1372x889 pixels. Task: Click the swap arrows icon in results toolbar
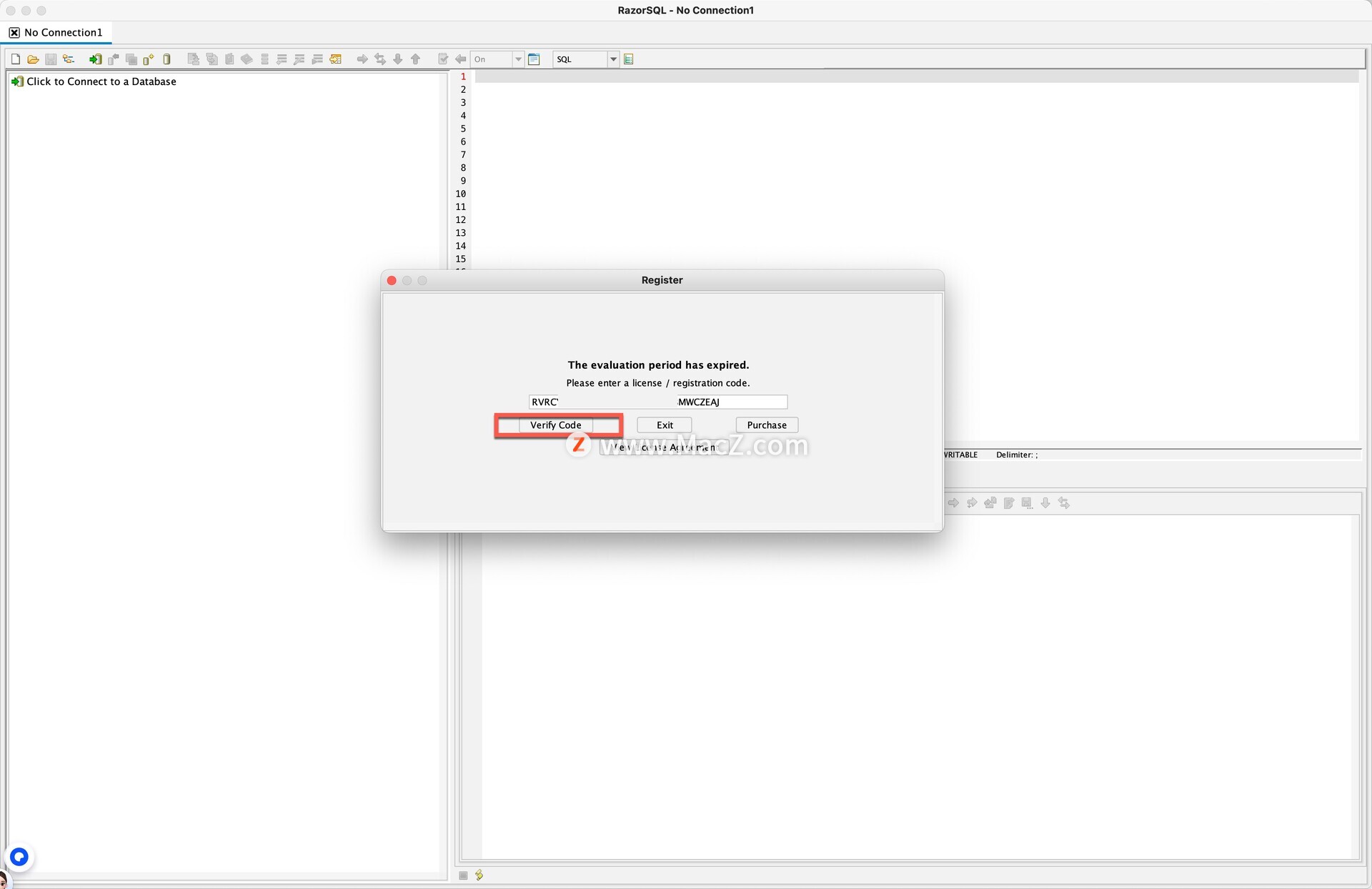[x=1064, y=503]
